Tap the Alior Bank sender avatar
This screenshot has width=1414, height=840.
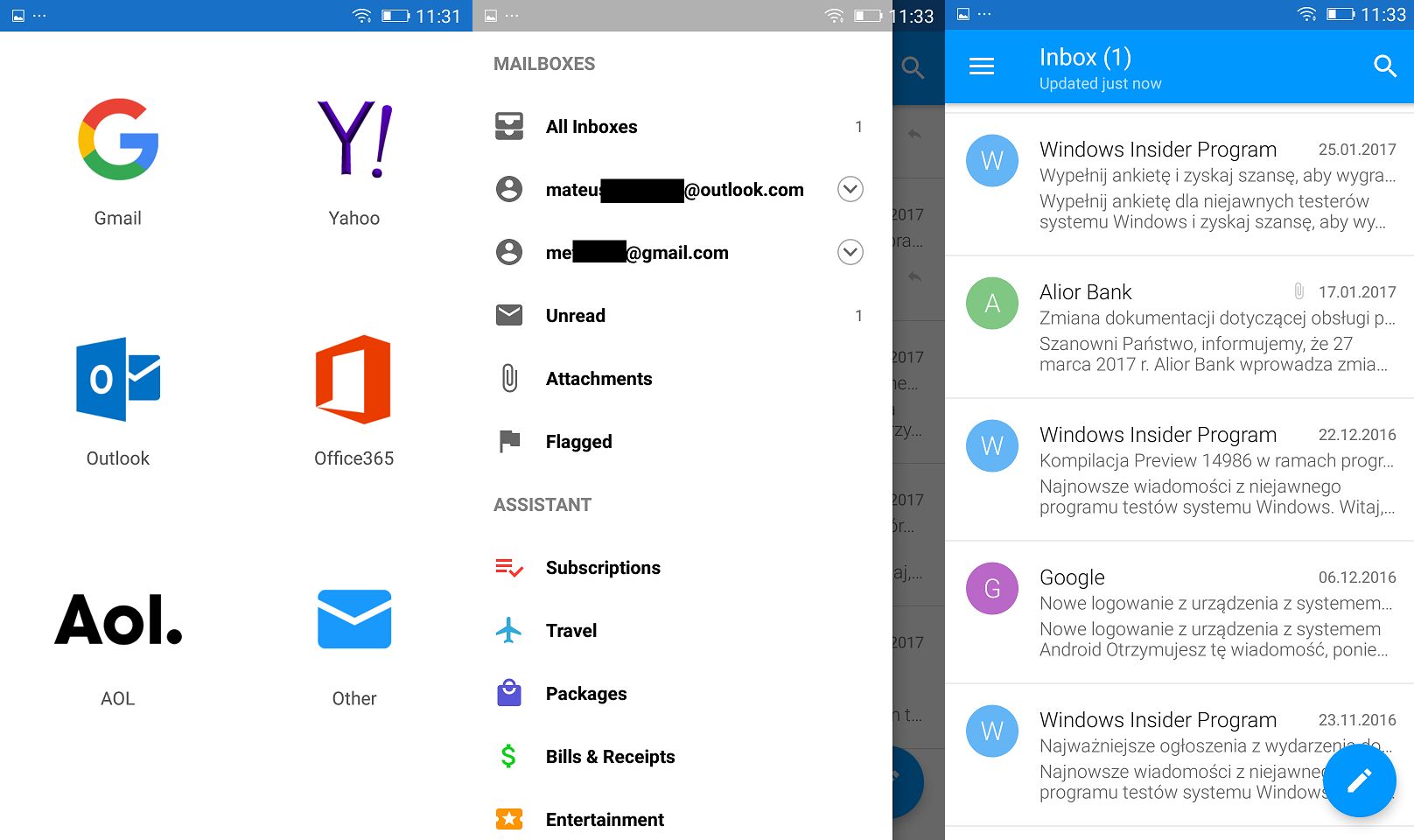992,304
